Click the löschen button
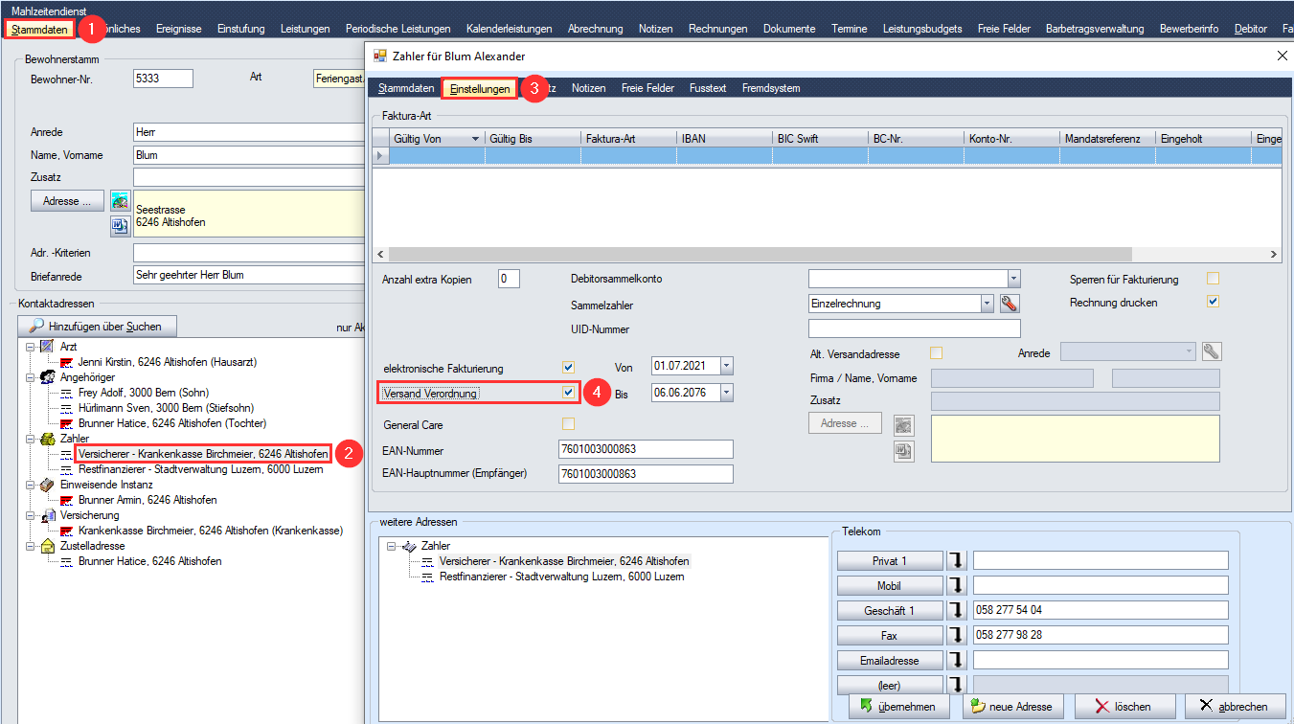 pyautogui.click(x=1125, y=706)
